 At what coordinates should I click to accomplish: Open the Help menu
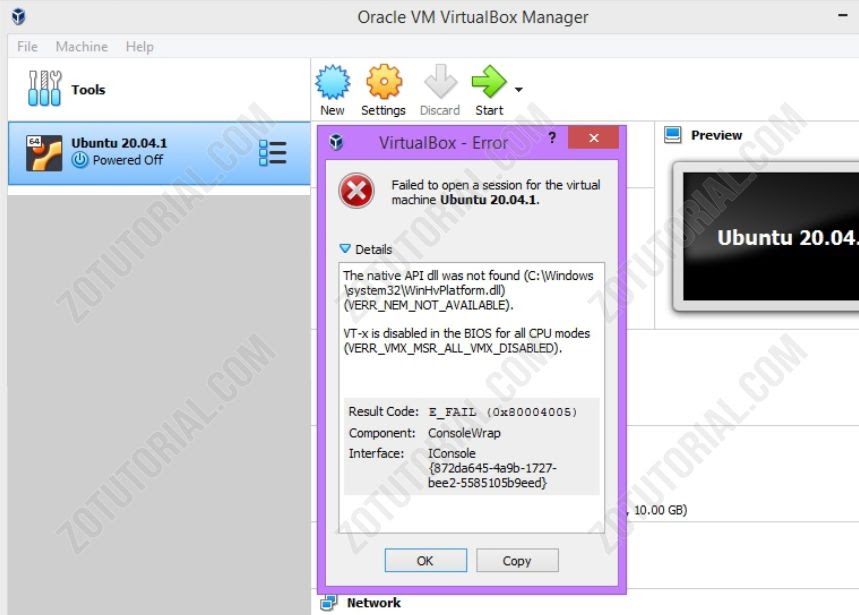click(x=140, y=47)
